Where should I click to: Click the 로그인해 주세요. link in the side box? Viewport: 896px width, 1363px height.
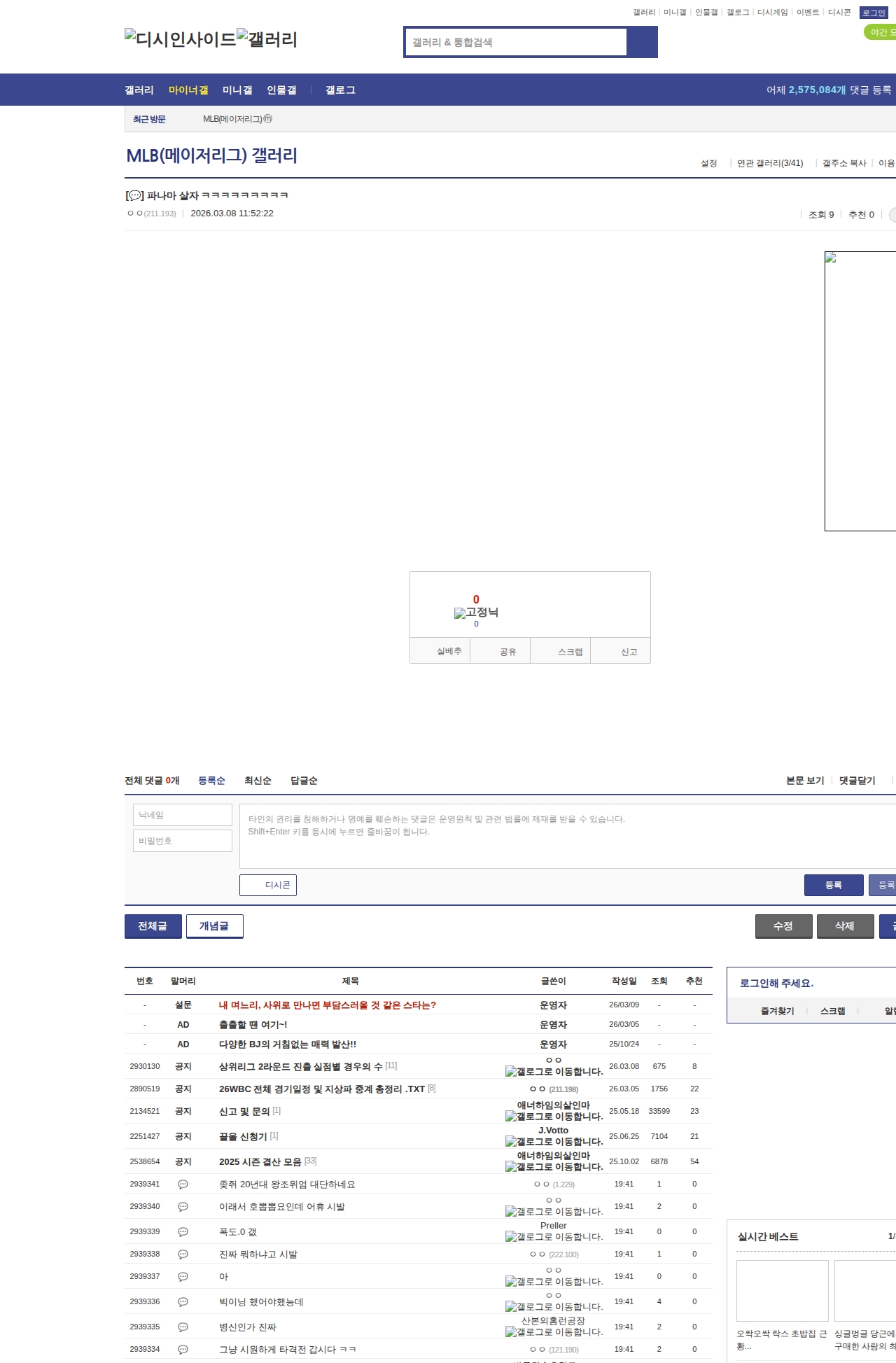tap(777, 983)
